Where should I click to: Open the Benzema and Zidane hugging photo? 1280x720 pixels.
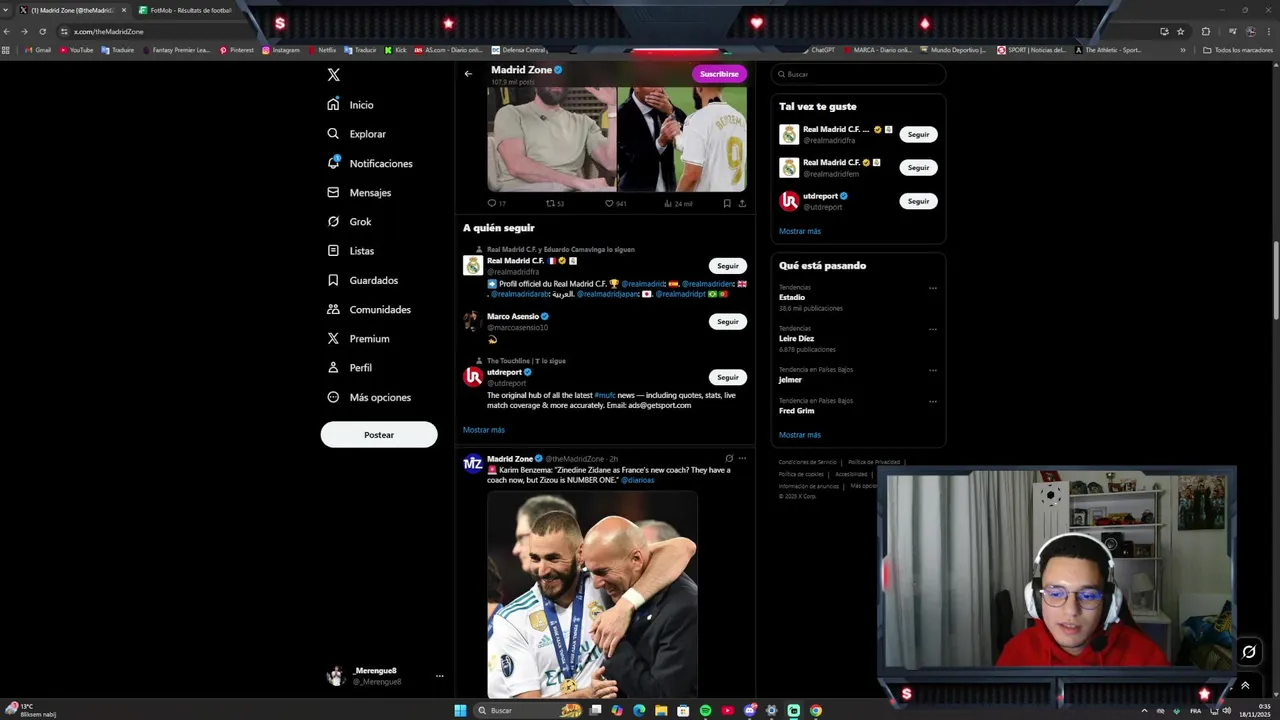coord(592,594)
